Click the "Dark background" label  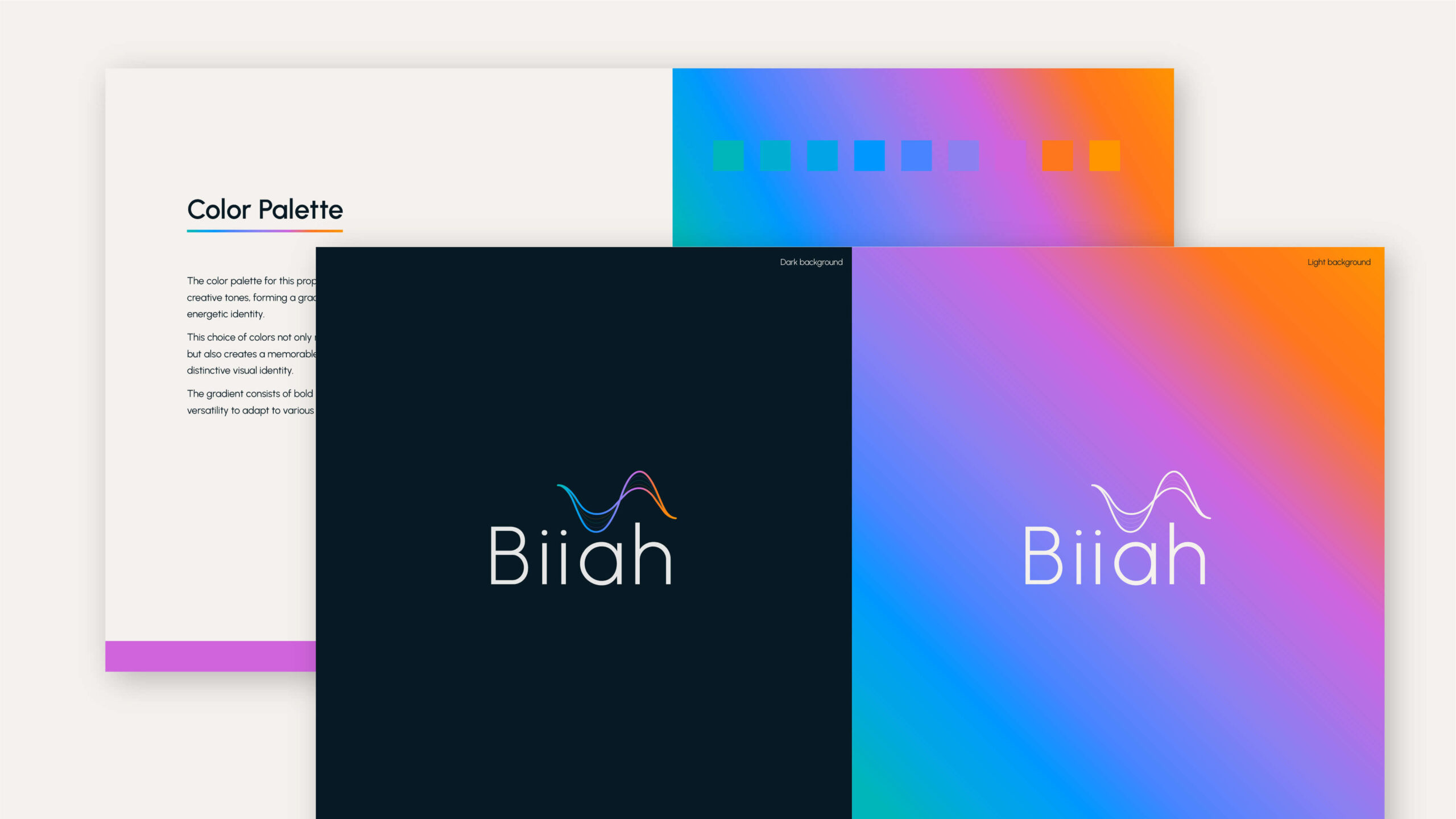coord(812,262)
